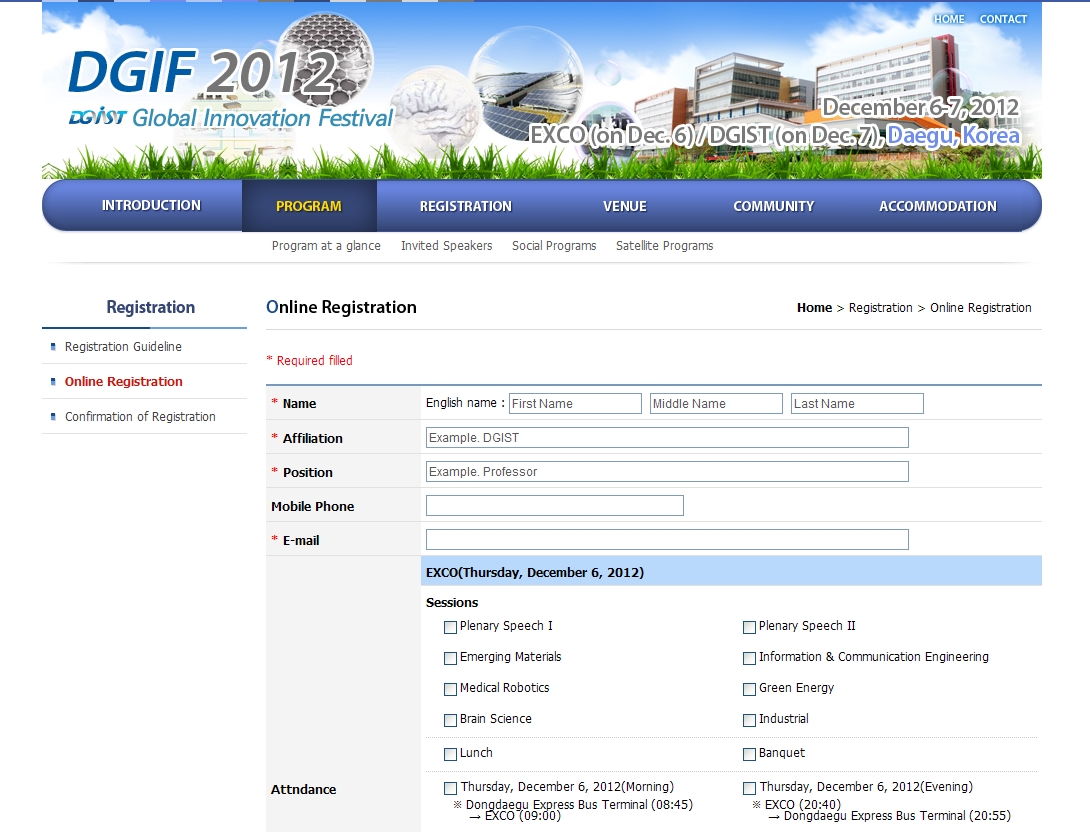Check the December 6 Morning shuttle
This screenshot has height=832, width=1090.
pos(450,788)
